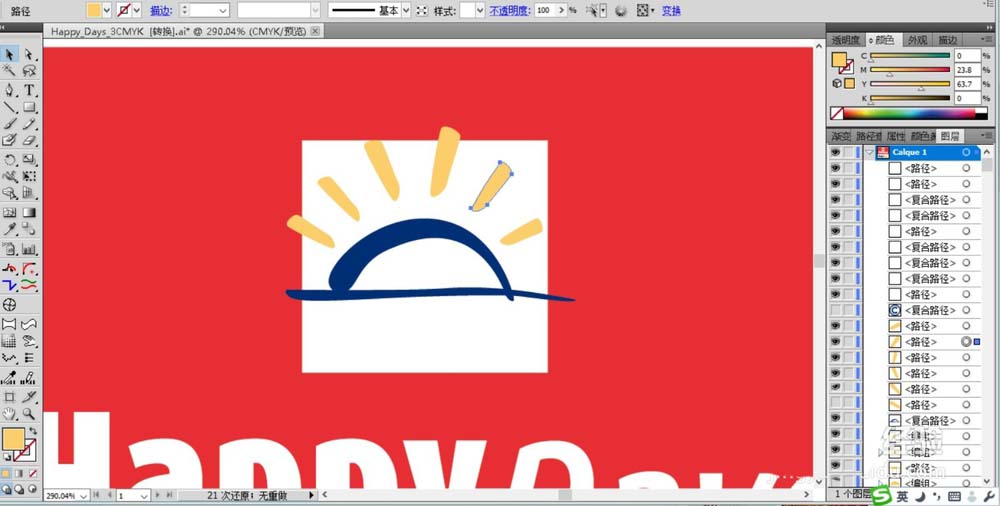Screen dimensions: 1000x506
Task: Click the Calque 1 target circle
Action: click(966, 152)
